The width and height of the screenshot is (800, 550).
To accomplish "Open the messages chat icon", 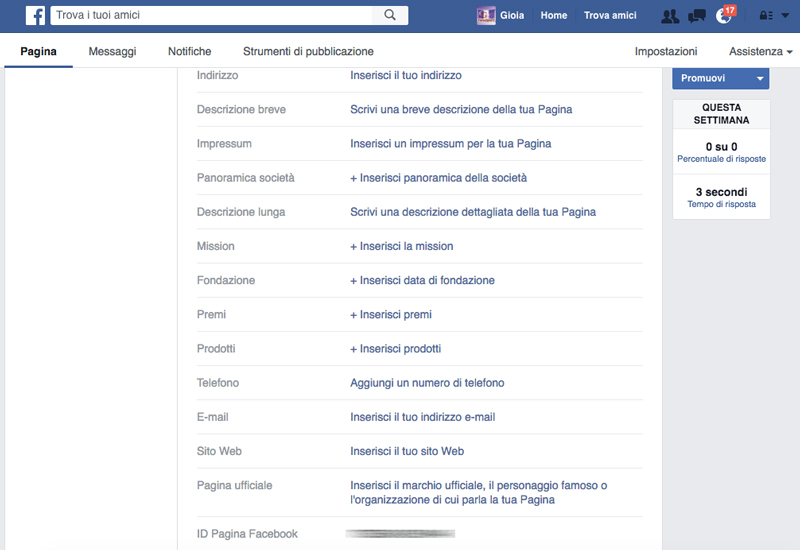I will coord(697,16).
